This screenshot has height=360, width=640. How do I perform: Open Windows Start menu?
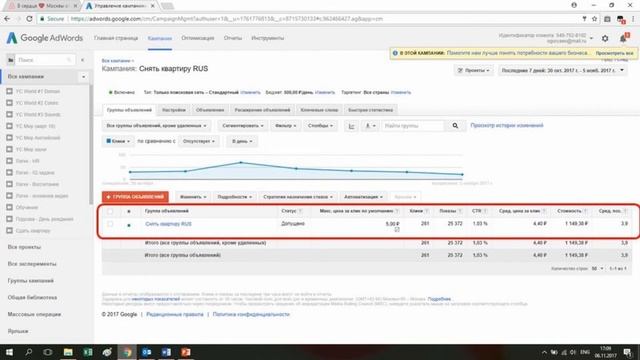point(9,352)
